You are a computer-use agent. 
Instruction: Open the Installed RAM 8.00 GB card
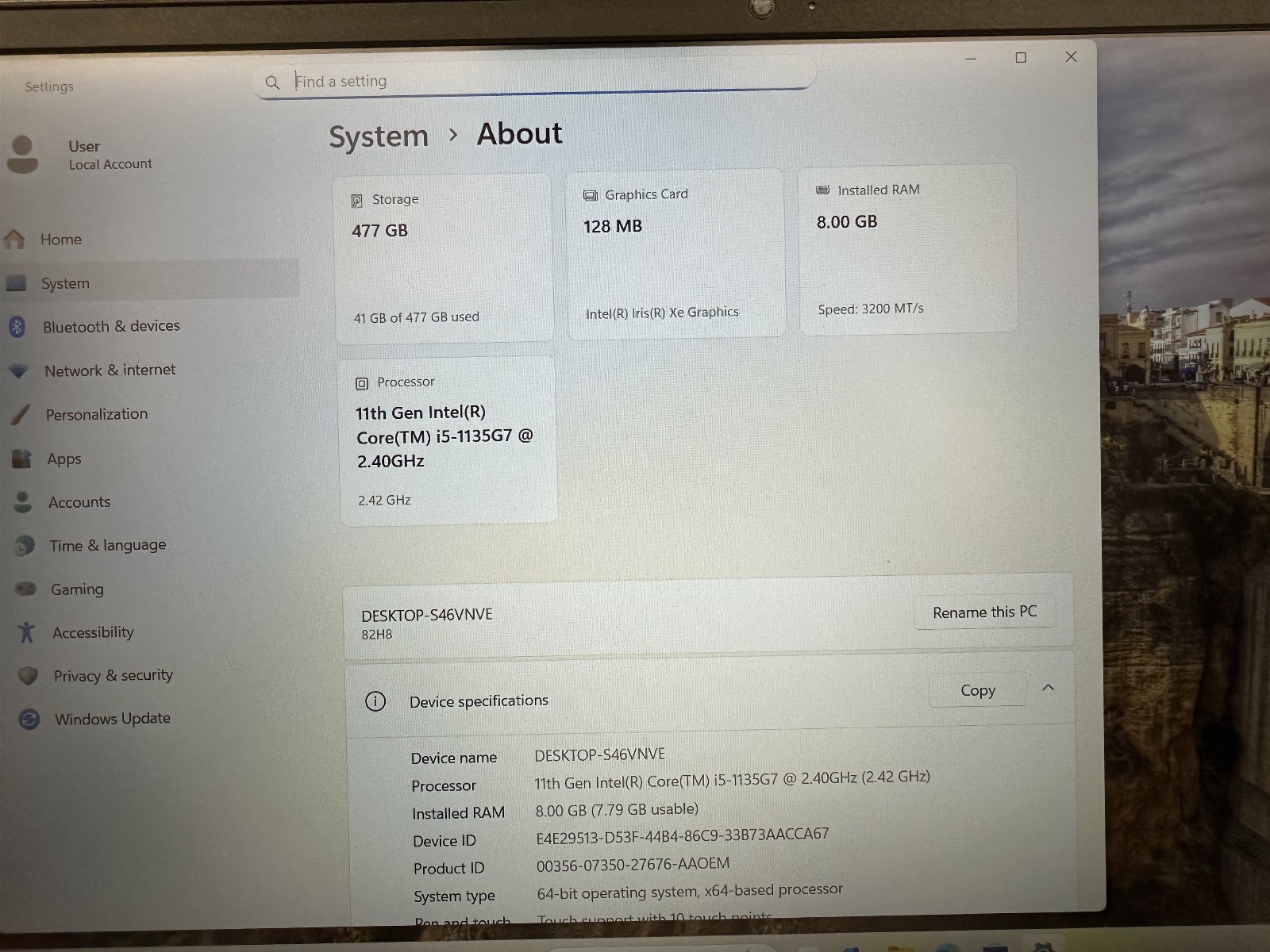(x=907, y=249)
